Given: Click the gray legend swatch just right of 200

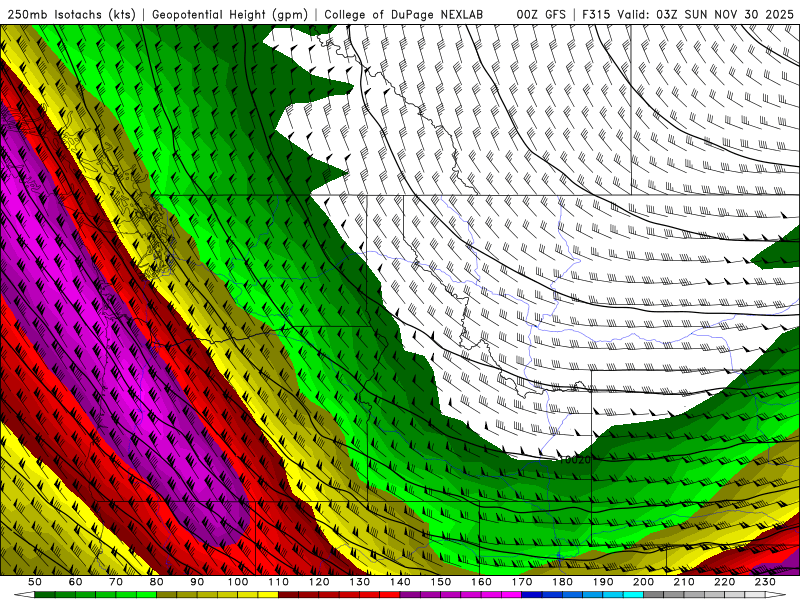Looking at the screenshot, I should (x=654, y=595).
